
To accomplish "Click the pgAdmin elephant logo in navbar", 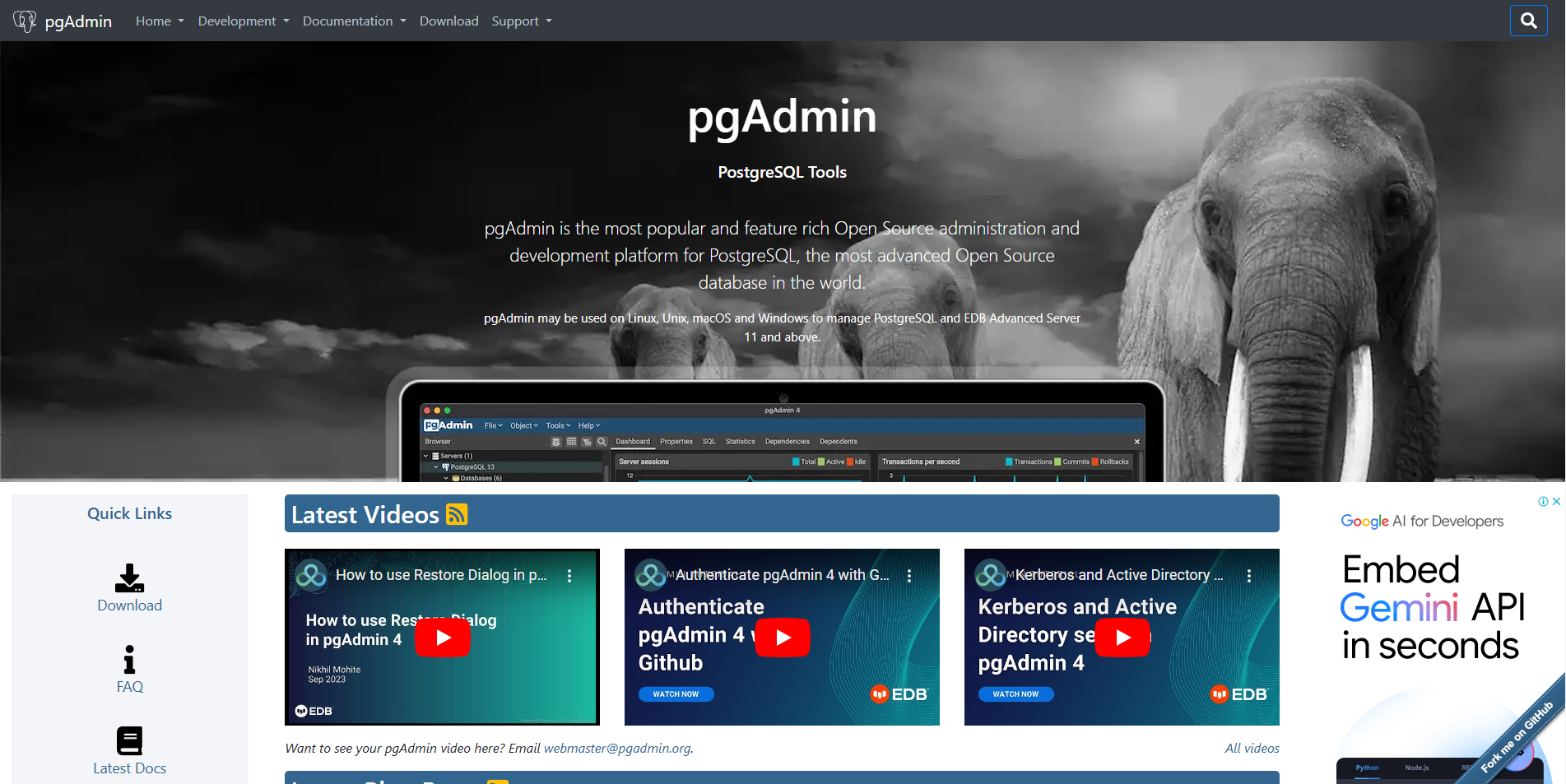I will point(25,21).
